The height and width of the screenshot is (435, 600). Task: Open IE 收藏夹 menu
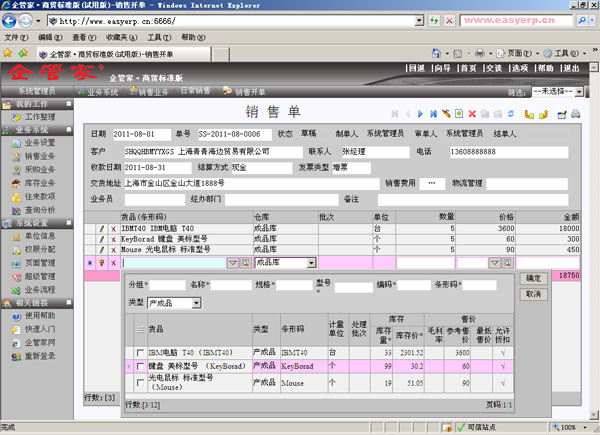coord(122,37)
